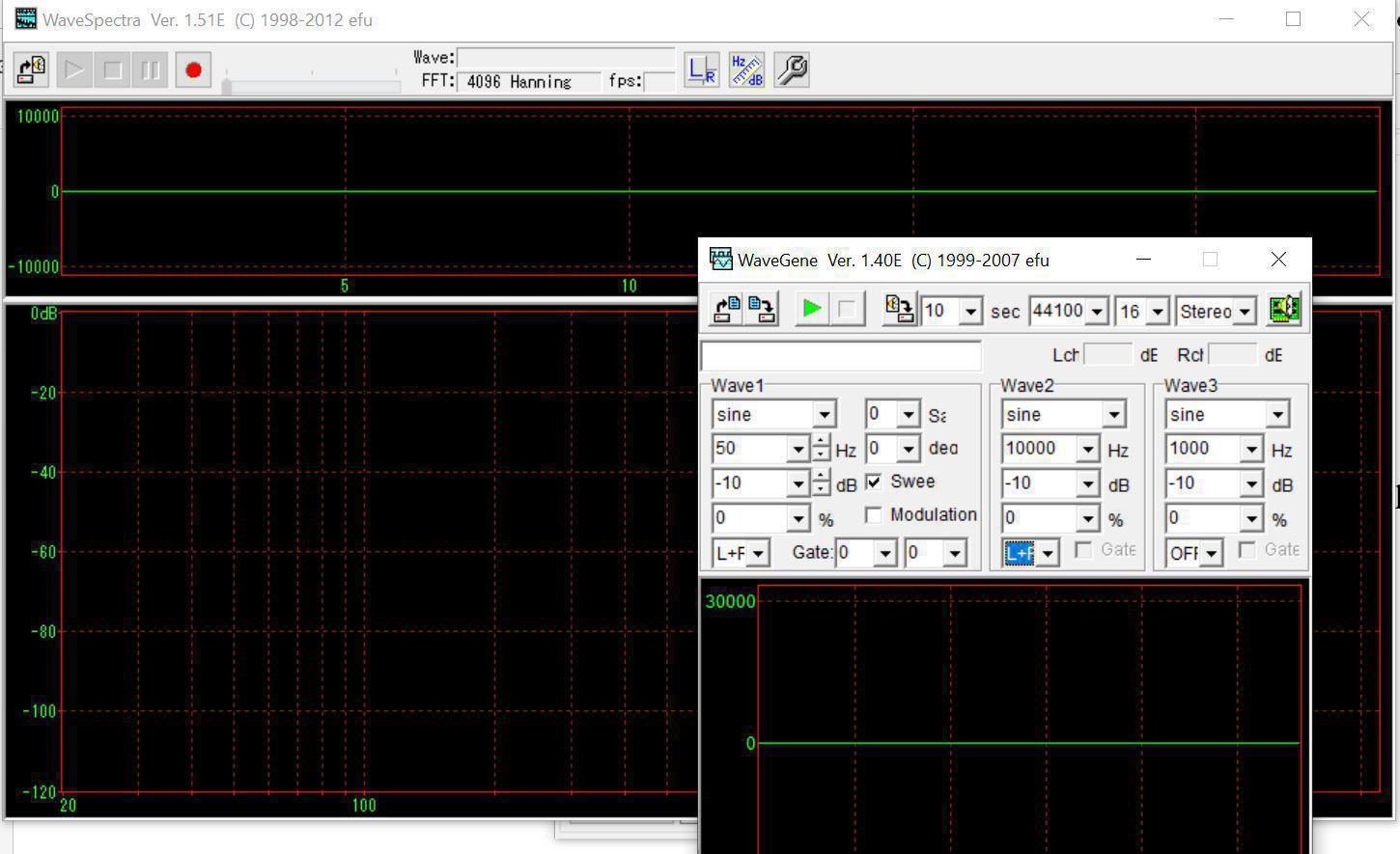Click the Hz/dB measurement icon
The width and height of the screenshot is (1400, 854).
coord(746,70)
